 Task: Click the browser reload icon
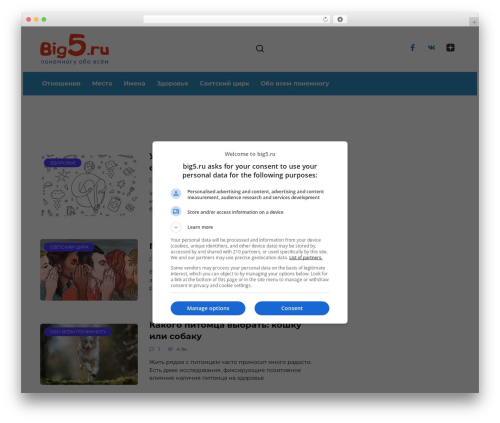coord(325,19)
